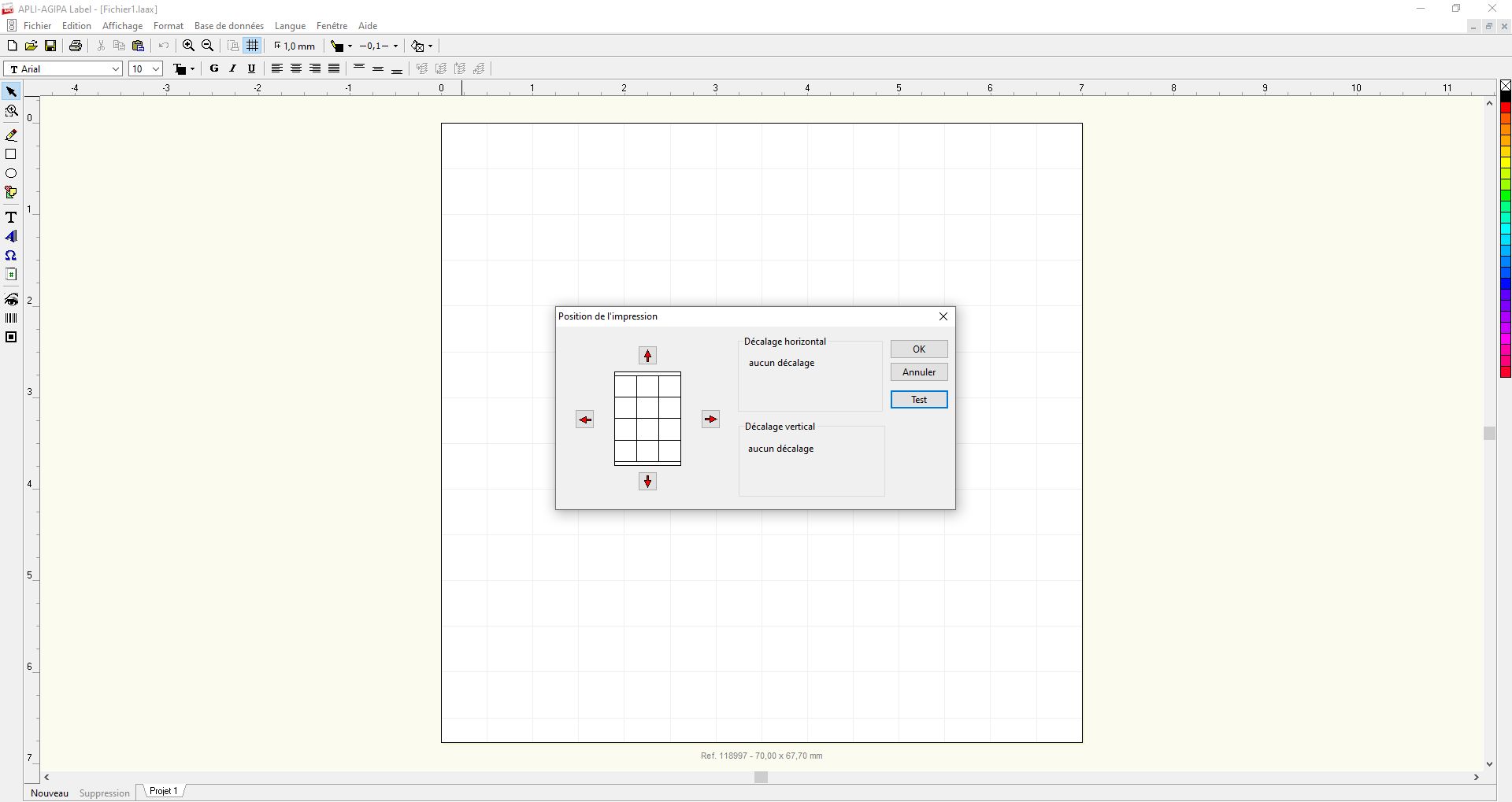
Task: Zoom out with magnifier minus
Action: [x=208, y=46]
